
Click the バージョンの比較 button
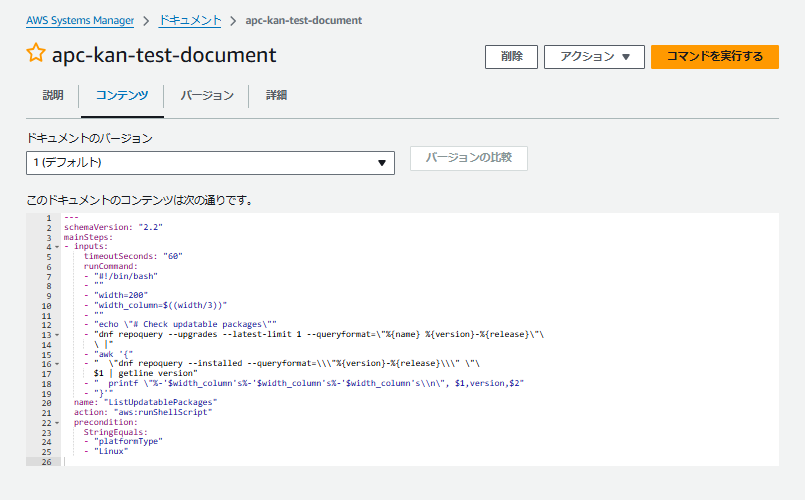click(469, 158)
